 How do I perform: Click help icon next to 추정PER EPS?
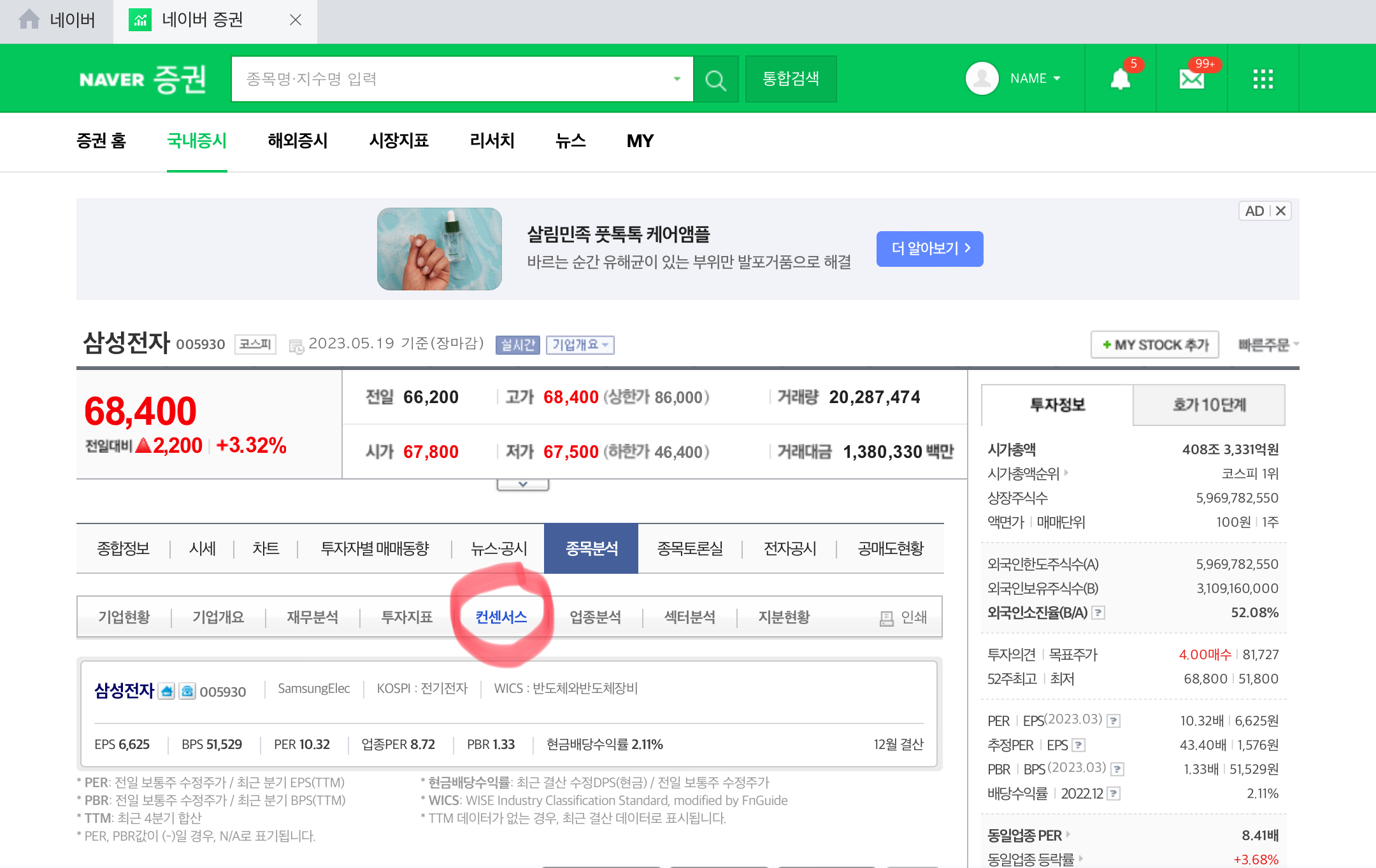click(x=1079, y=745)
